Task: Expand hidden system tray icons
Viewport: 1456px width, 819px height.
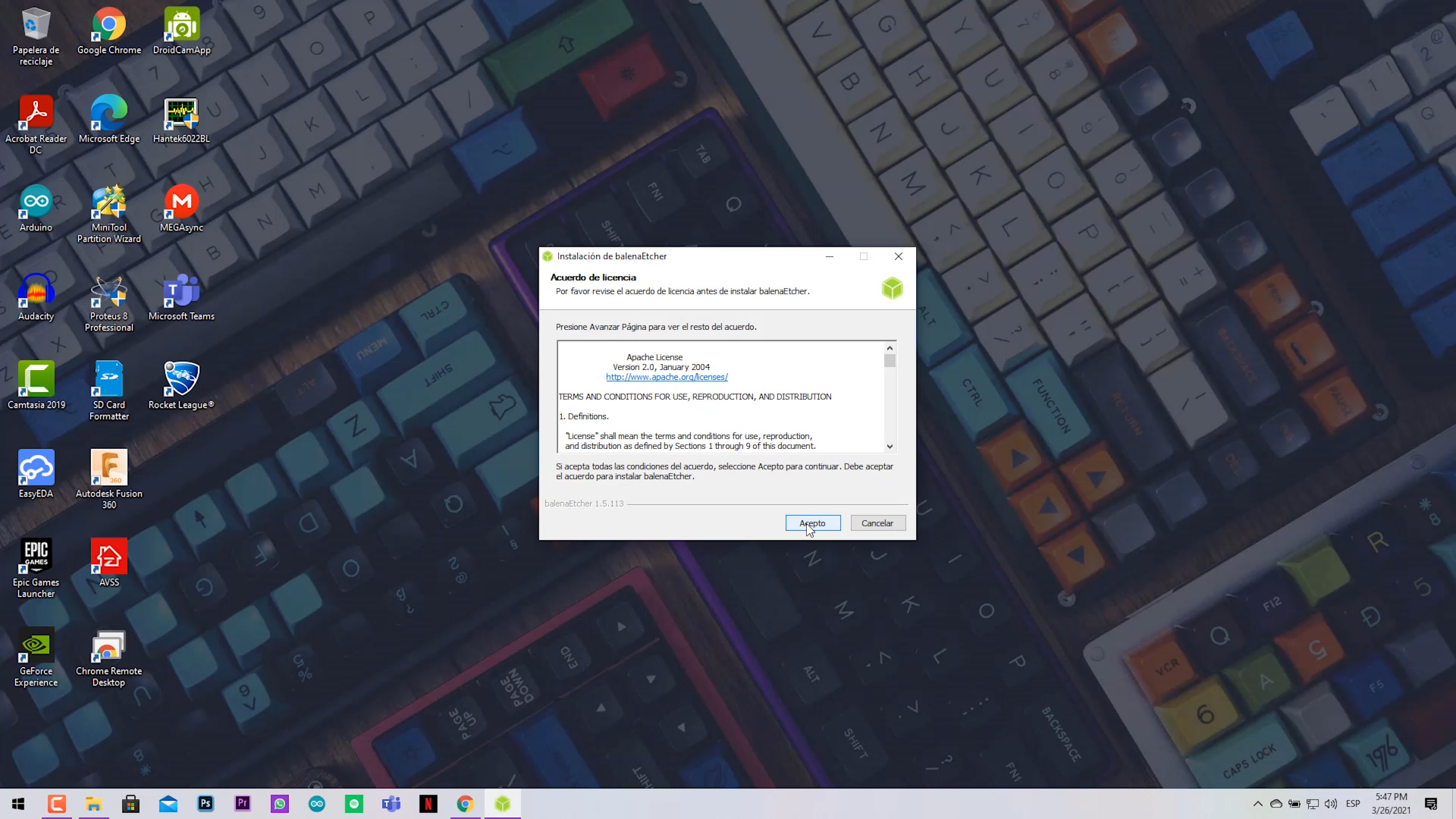Action: click(1258, 804)
